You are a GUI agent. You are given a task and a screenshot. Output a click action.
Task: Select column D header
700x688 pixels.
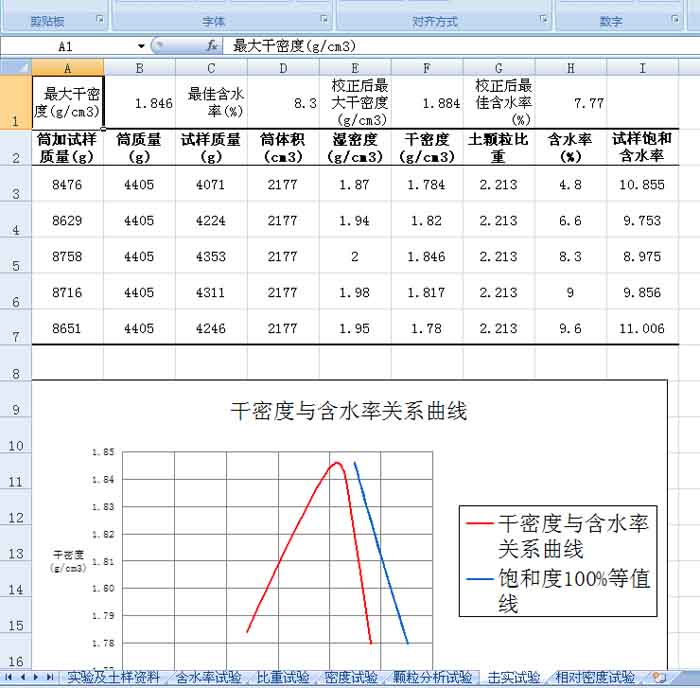283,67
